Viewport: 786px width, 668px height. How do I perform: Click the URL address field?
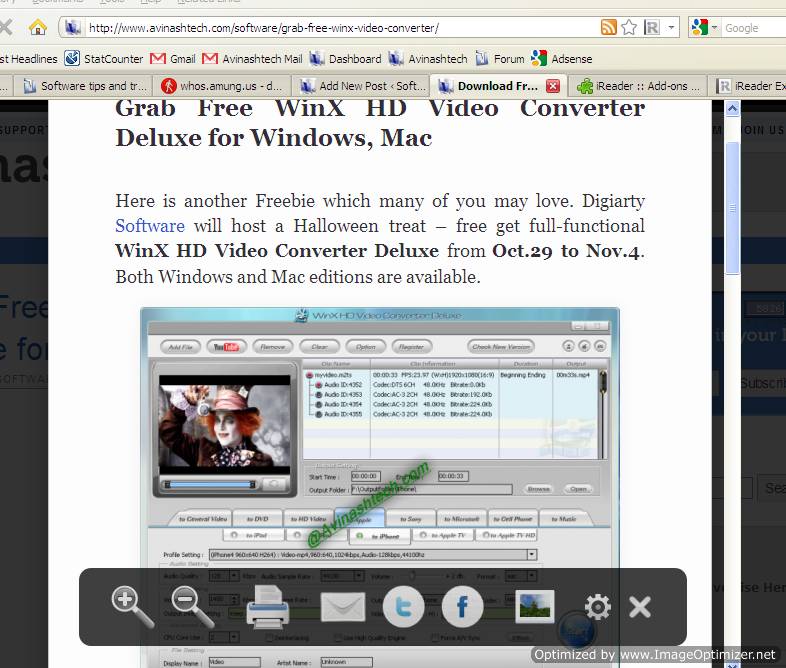341,28
